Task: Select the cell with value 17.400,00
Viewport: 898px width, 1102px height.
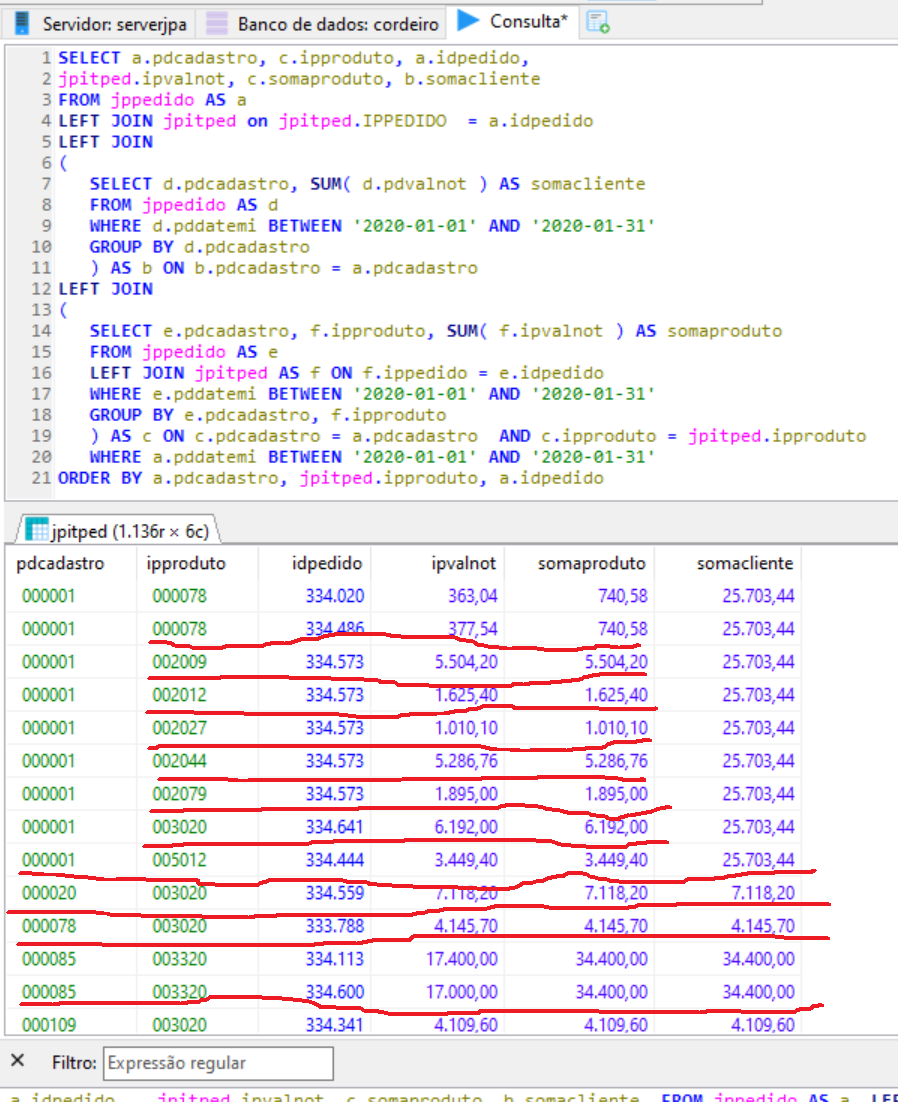Action: click(458, 959)
